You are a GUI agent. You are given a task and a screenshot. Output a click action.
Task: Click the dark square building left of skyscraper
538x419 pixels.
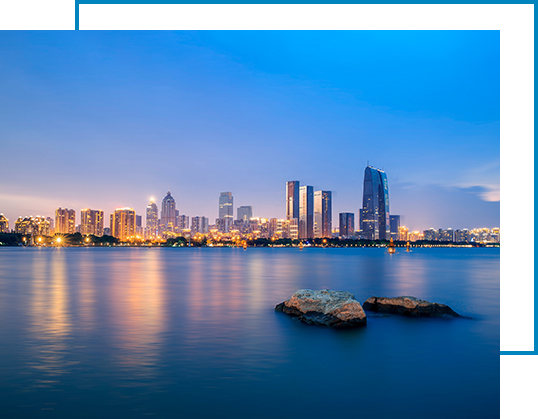pyautogui.click(x=347, y=225)
